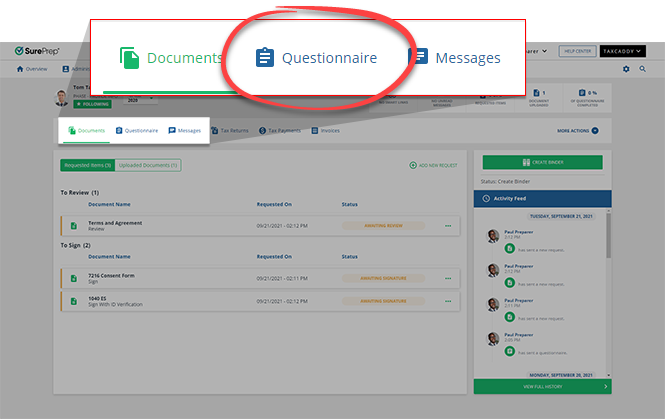This screenshot has width=665, height=419.
Task: Open the Tax Returns tab
Action: tap(230, 131)
